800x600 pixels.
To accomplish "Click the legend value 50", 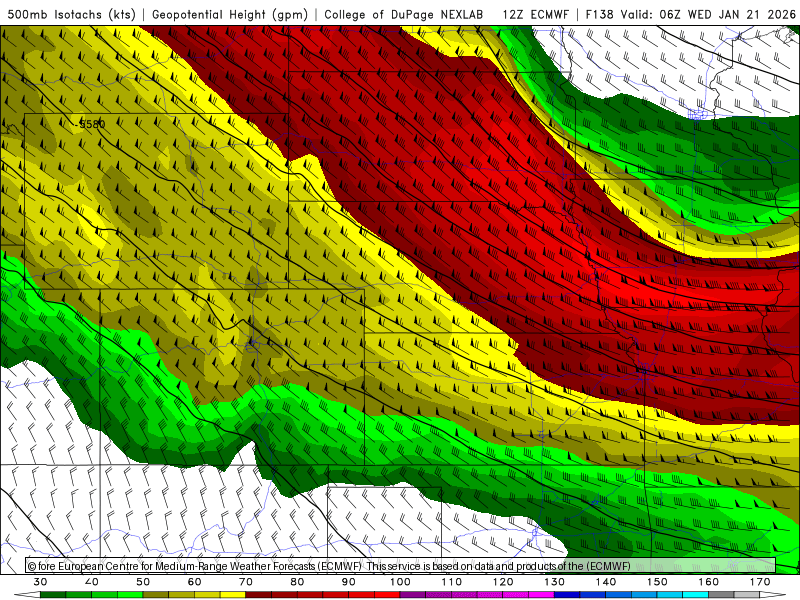I will [143, 582].
